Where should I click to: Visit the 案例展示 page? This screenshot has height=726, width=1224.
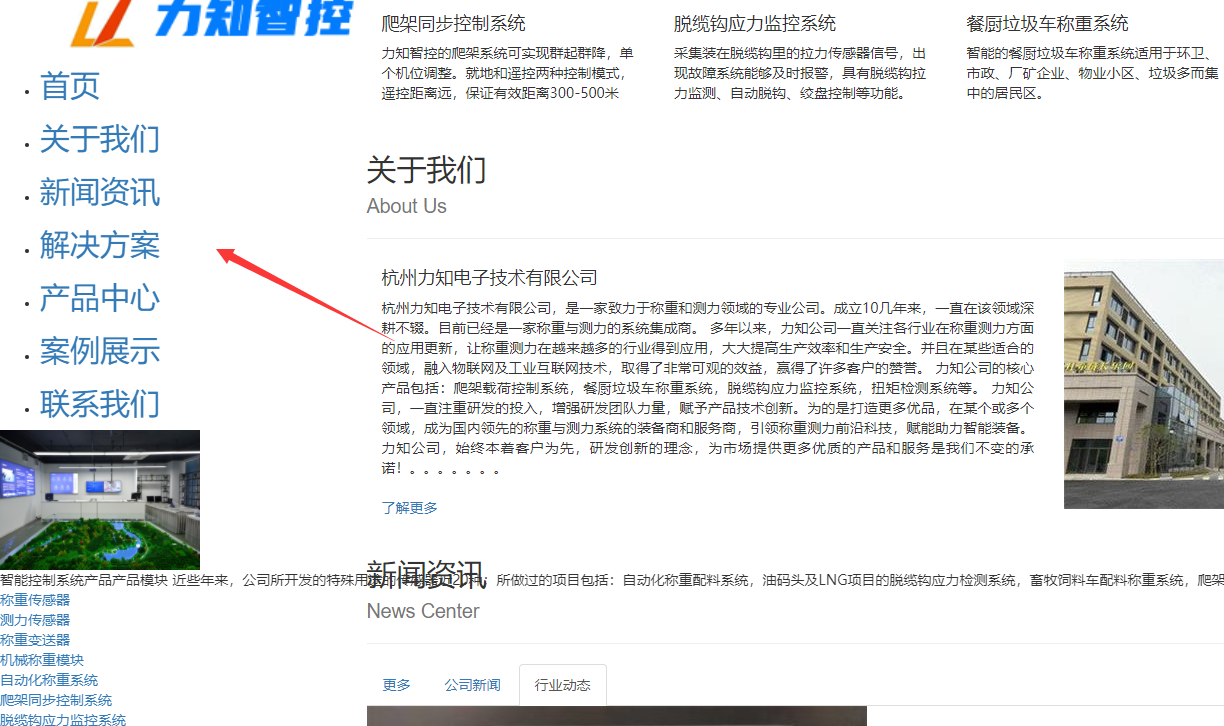[99, 352]
